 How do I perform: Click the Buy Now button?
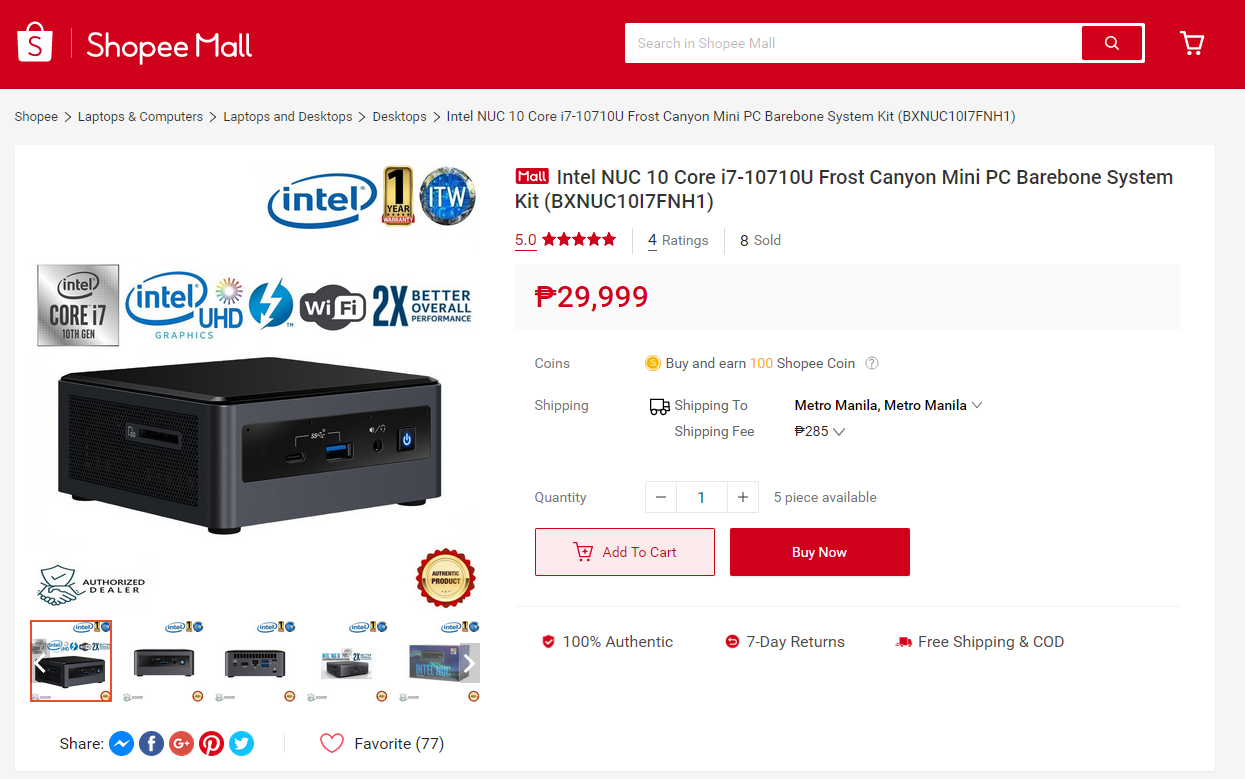(x=820, y=552)
